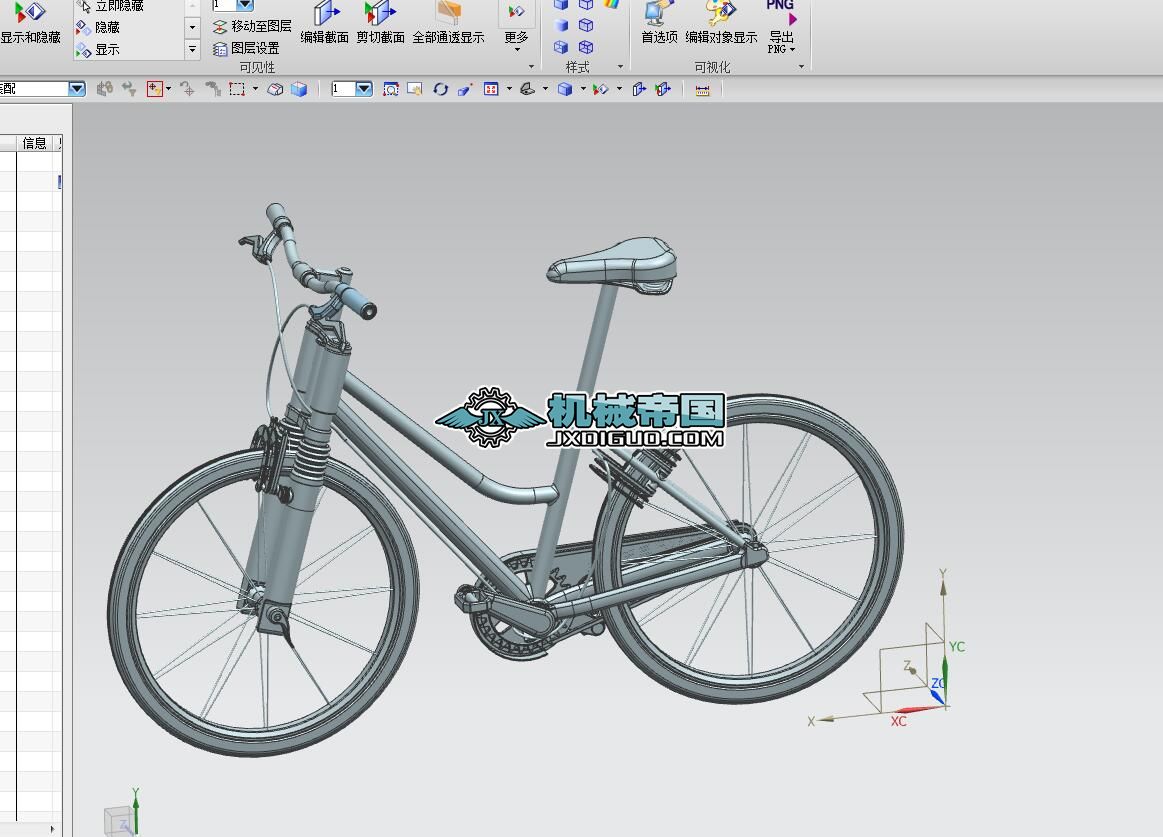Viewport: 1163px width, 837px height.
Task: Open Preferences (首选项) in visualization group
Action: pos(659,23)
